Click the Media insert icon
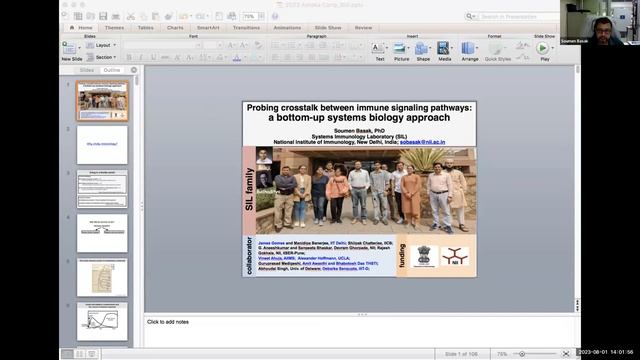 pyautogui.click(x=443, y=48)
